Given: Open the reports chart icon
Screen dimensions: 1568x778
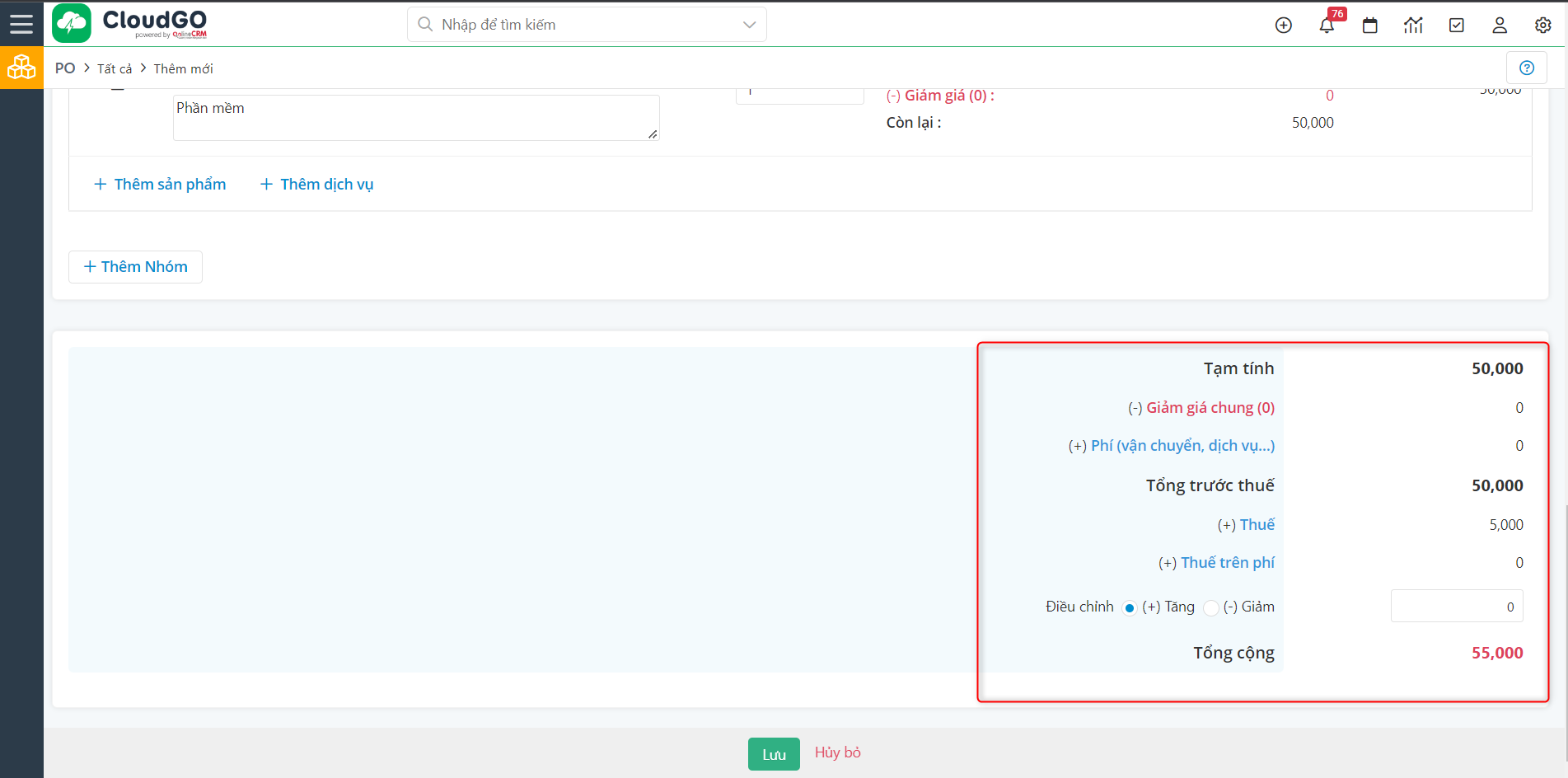Looking at the screenshot, I should (1413, 26).
